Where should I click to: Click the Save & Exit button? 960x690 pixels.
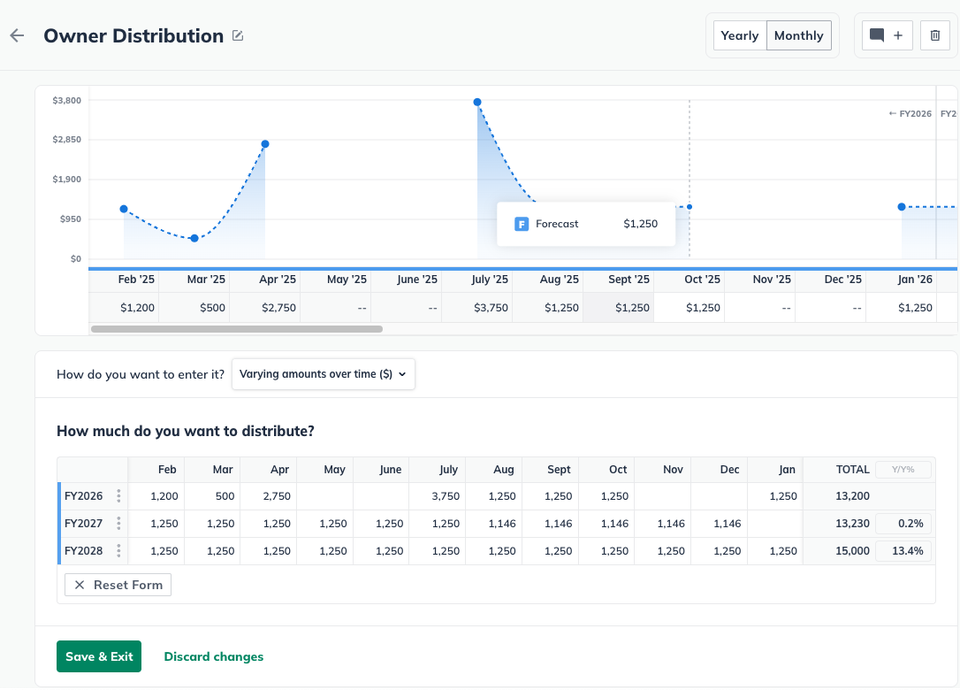click(x=99, y=656)
